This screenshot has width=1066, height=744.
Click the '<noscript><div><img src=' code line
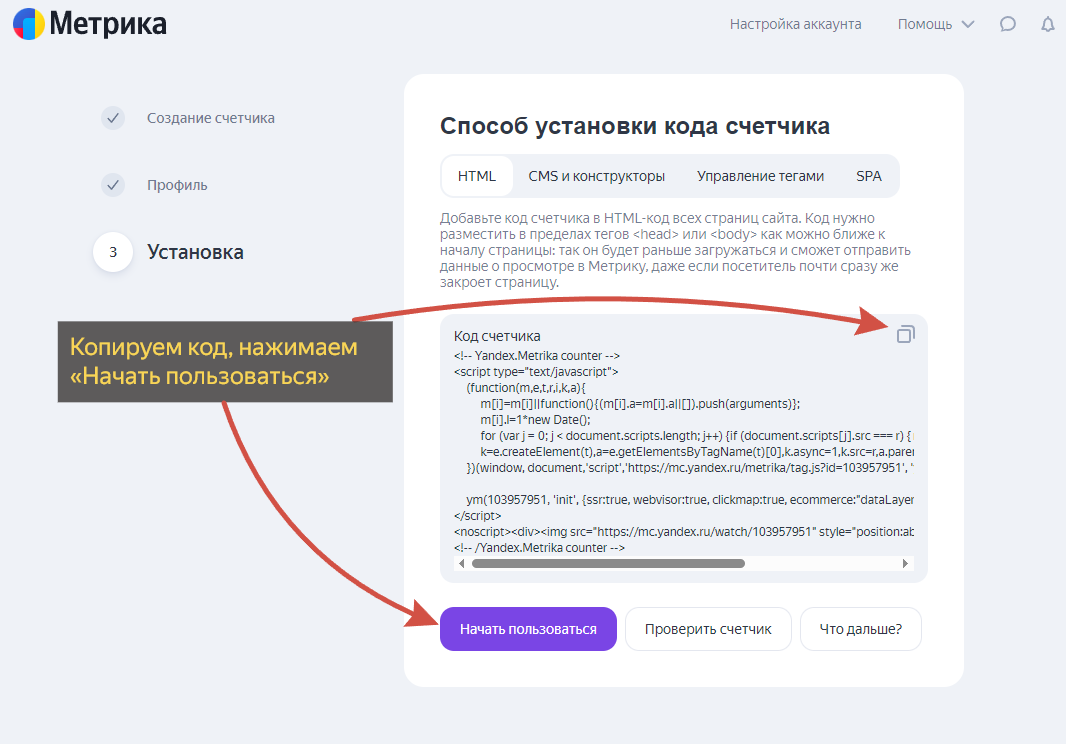tap(683, 532)
